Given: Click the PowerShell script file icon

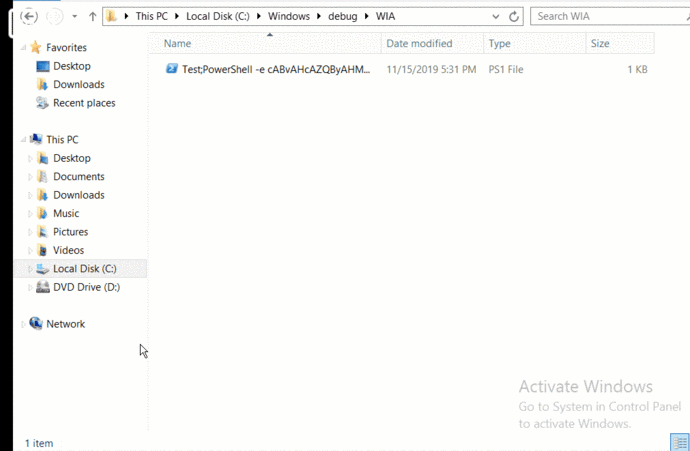Looking at the screenshot, I should tap(172, 69).
